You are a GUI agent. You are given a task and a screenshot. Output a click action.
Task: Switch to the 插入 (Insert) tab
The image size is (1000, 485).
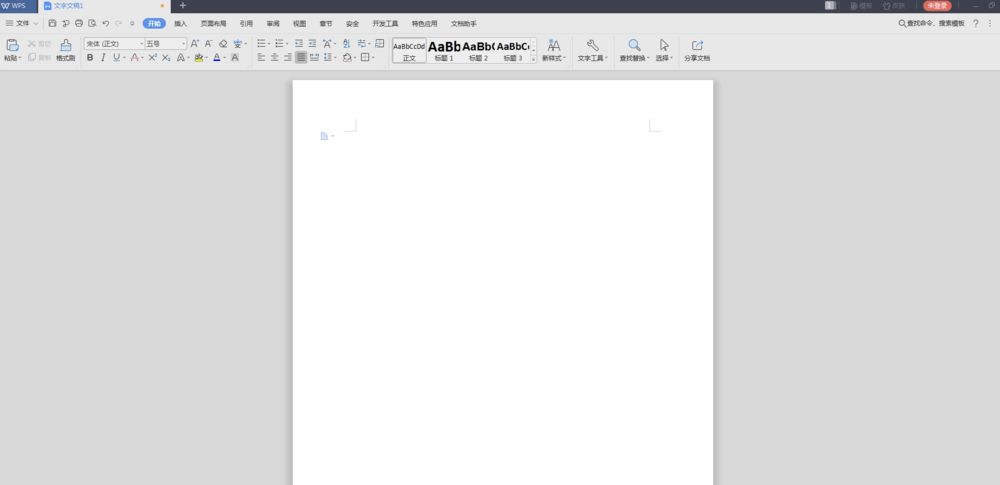(181, 24)
